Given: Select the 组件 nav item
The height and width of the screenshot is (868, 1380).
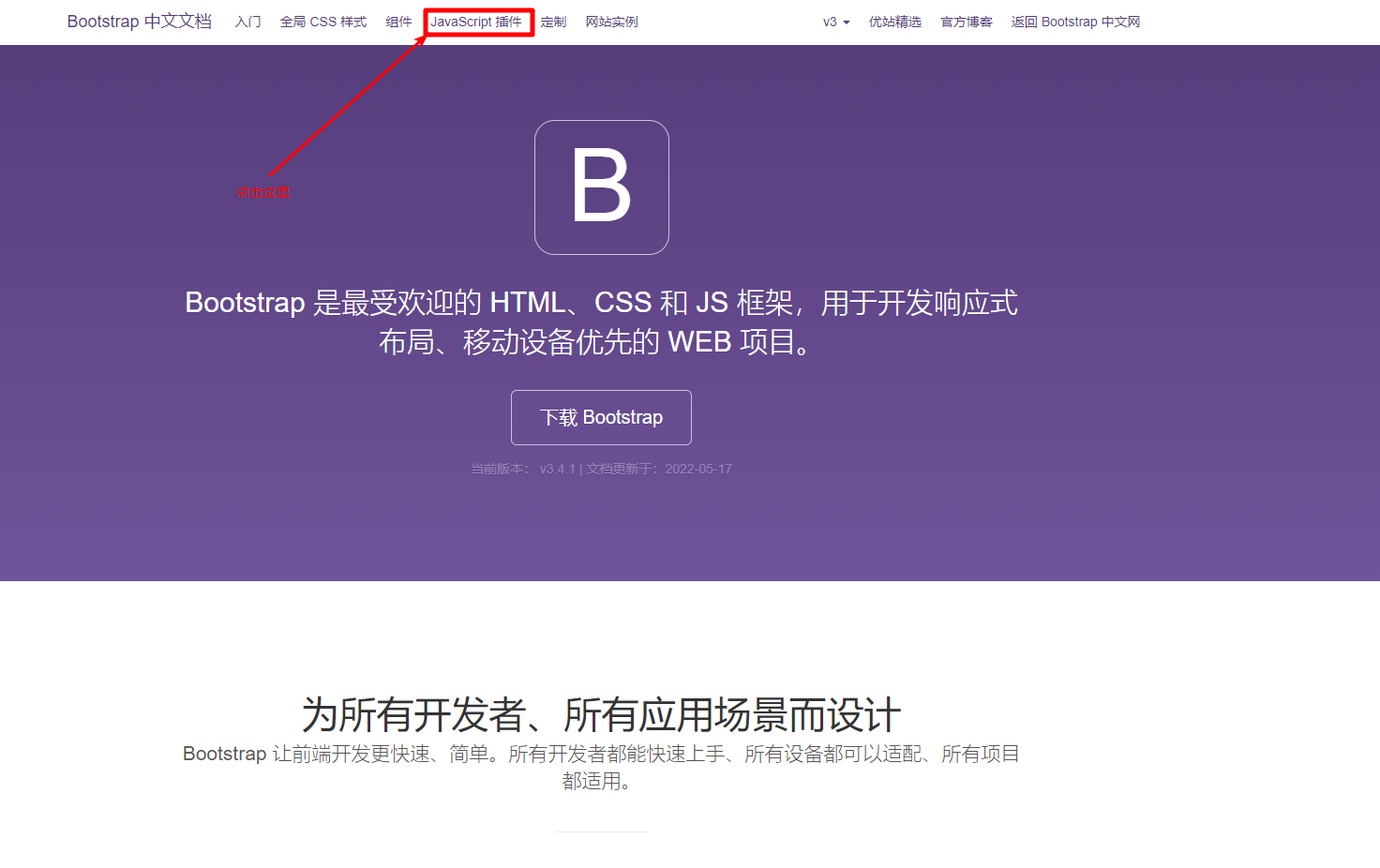Looking at the screenshot, I should [x=399, y=22].
